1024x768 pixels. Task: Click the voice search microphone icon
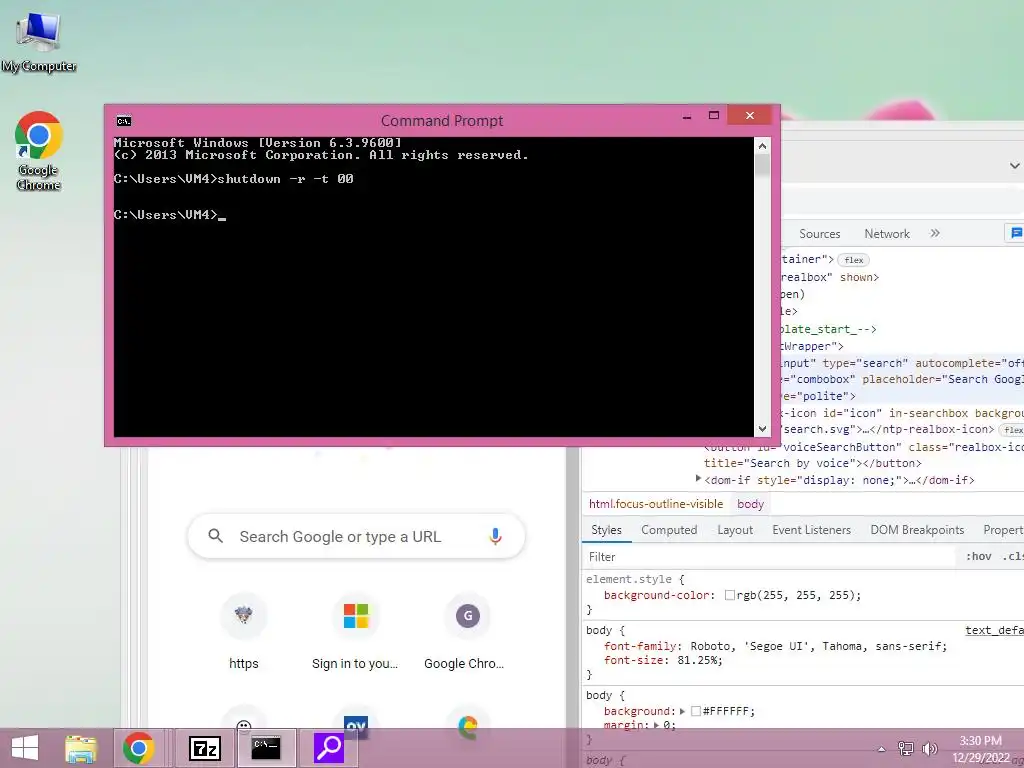click(495, 536)
